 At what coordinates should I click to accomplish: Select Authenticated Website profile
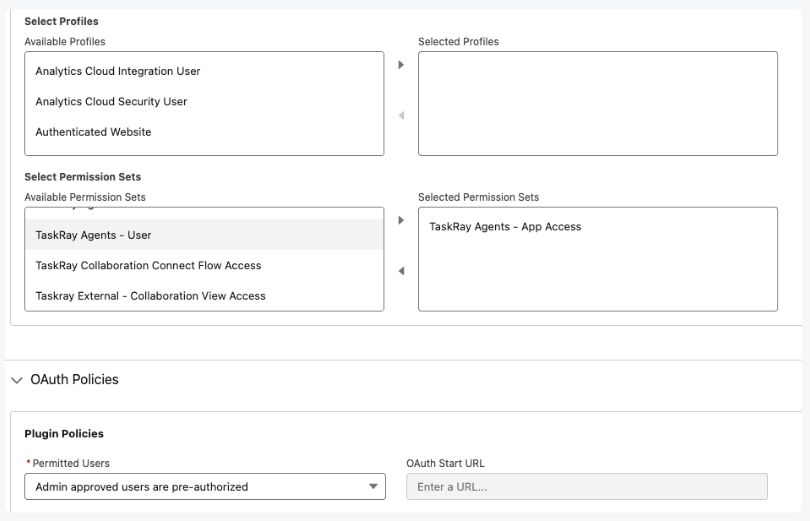click(204, 132)
